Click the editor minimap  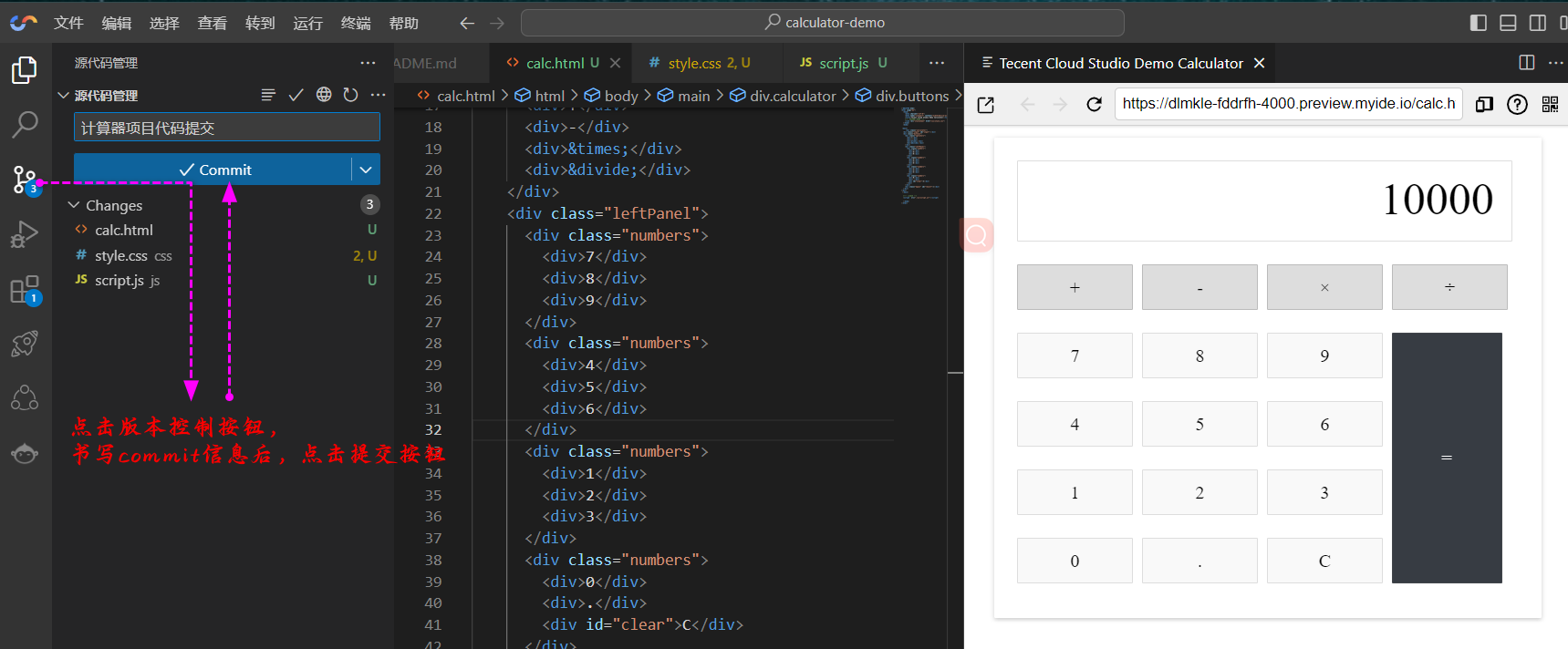[x=922, y=155]
